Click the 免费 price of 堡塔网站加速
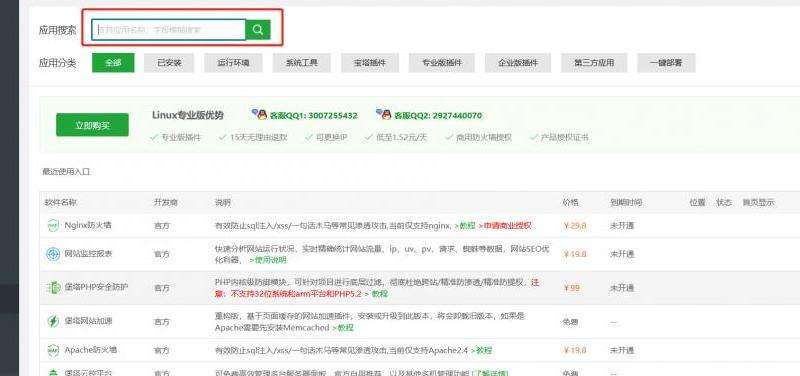The height and width of the screenshot is (376, 800). click(570, 321)
